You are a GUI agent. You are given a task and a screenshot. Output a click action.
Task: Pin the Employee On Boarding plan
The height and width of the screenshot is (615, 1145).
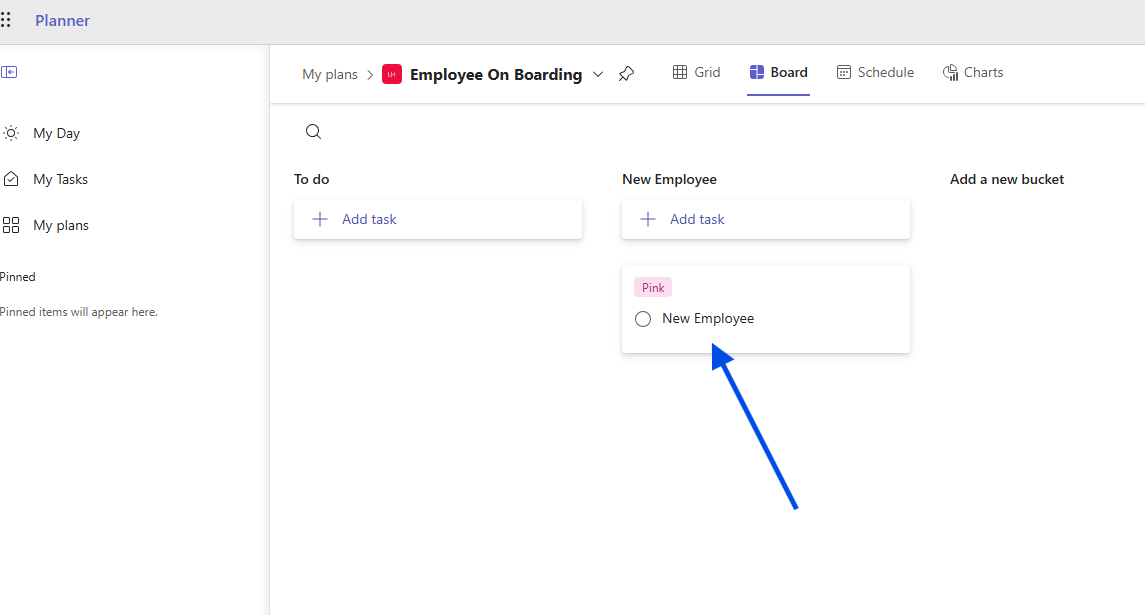coord(626,74)
